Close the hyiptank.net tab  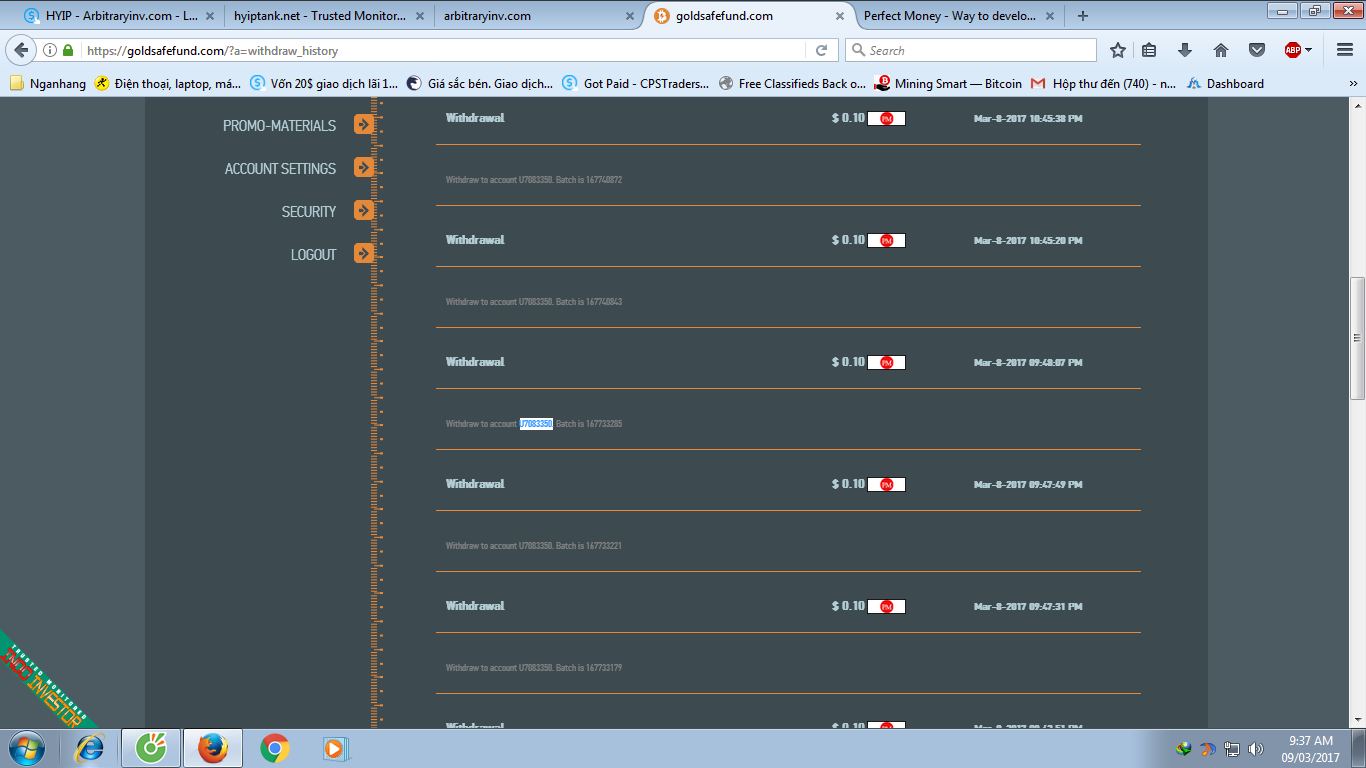click(420, 16)
